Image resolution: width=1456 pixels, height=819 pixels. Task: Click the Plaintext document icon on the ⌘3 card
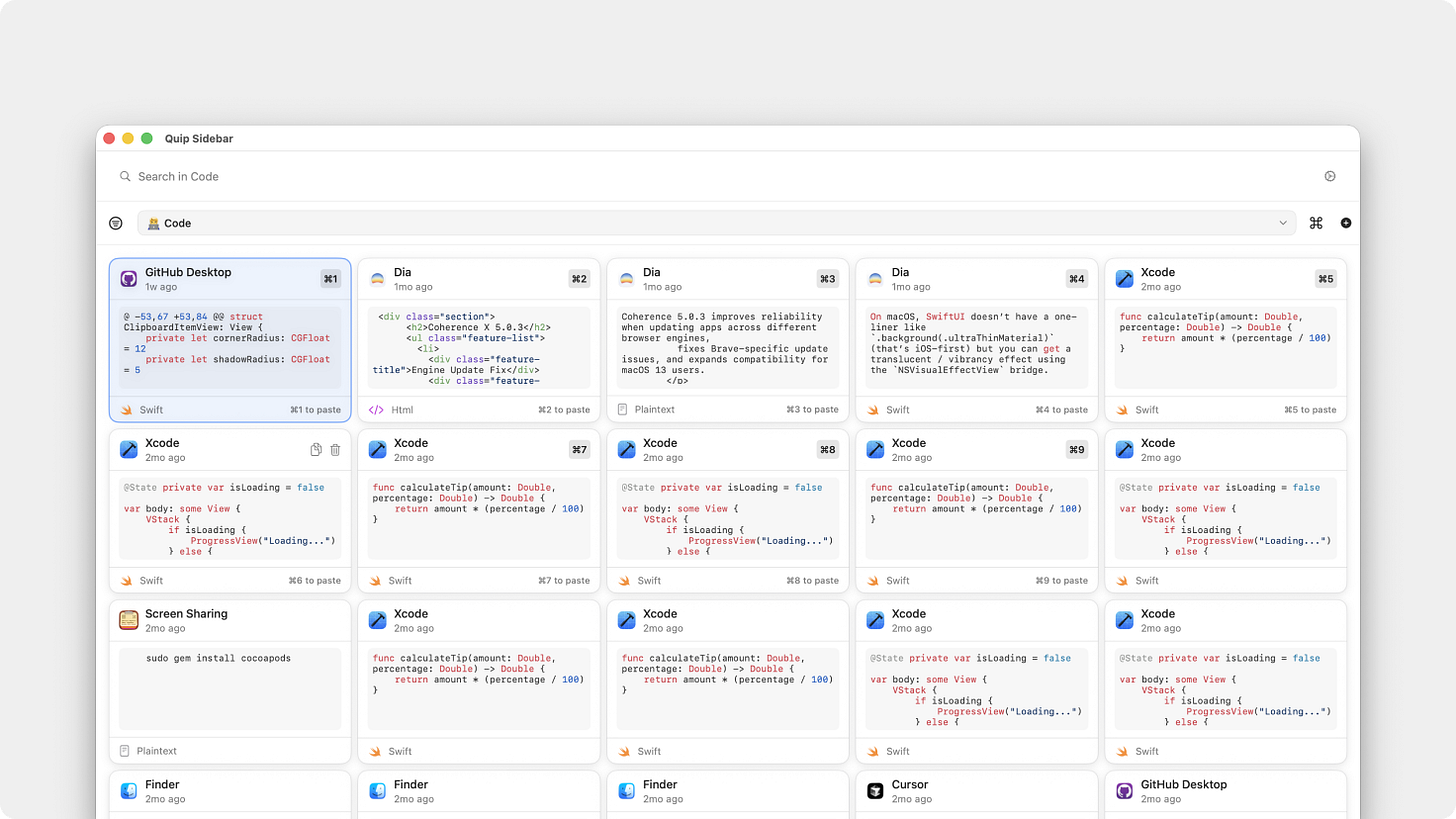(x=623, y=410)
